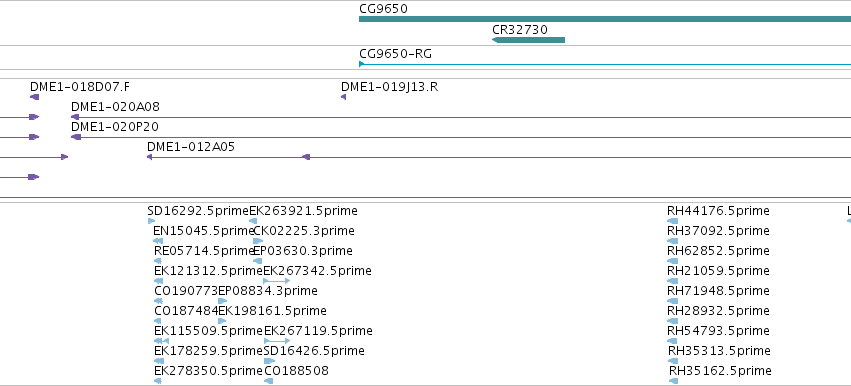Open the RH35162.5prime label
851x386 pixels.
click(x=720, y=371)
